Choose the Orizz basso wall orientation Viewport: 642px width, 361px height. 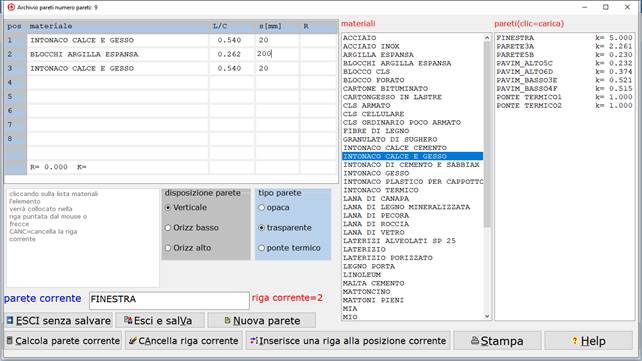click(x=192, y=228)
